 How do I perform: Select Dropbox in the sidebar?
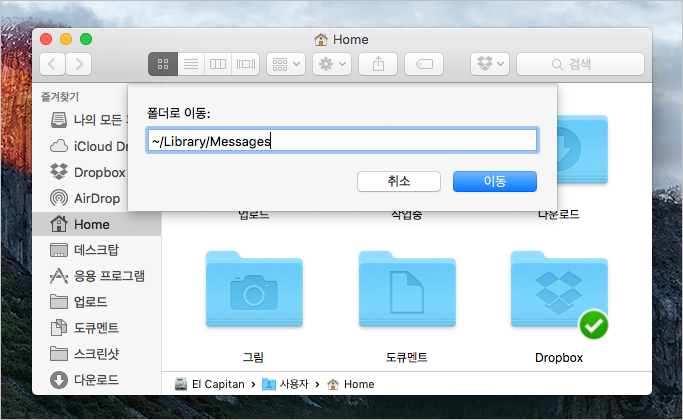tap(88, 172)
